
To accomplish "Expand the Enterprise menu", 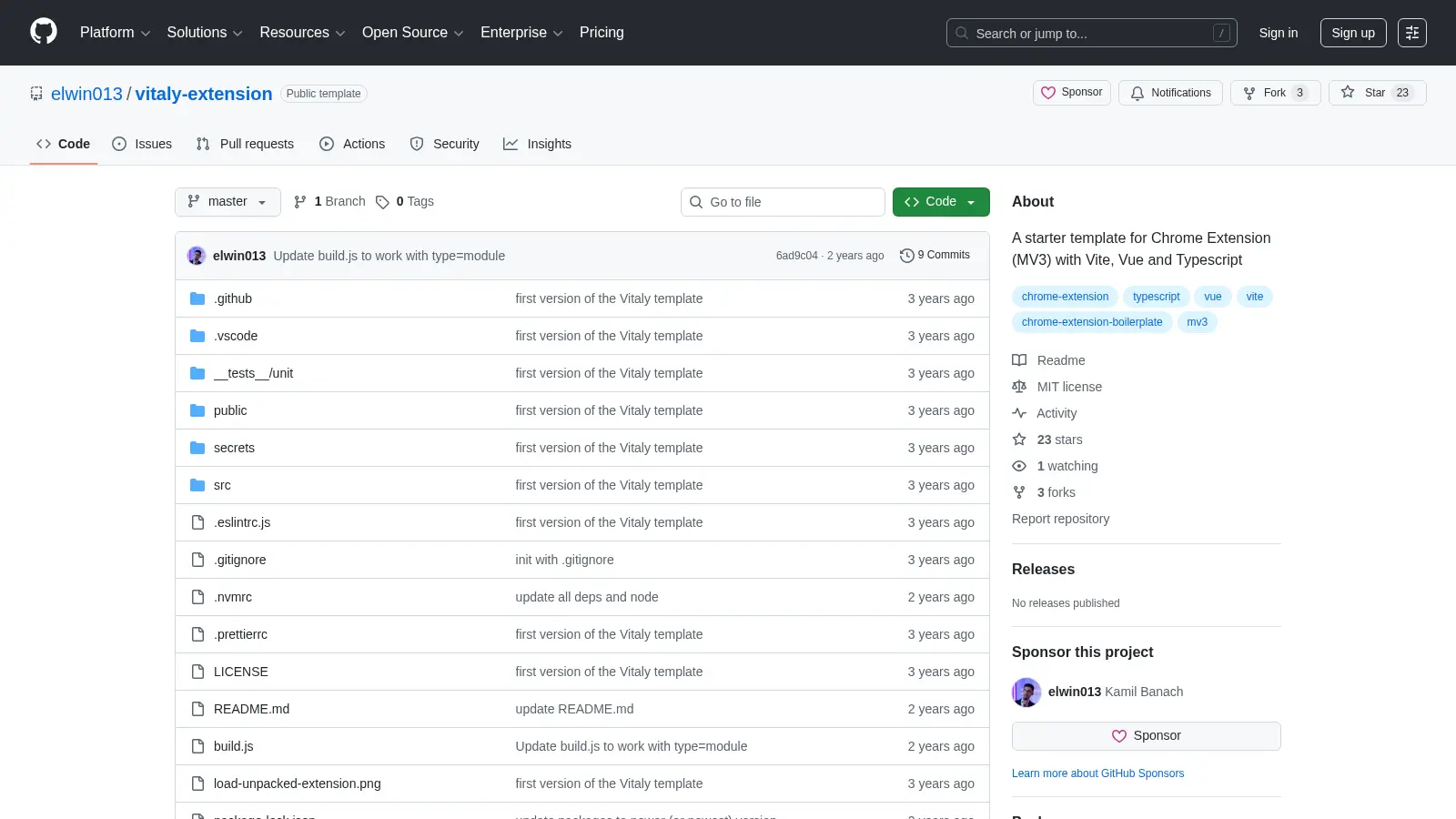I will (x=521, y=33).
